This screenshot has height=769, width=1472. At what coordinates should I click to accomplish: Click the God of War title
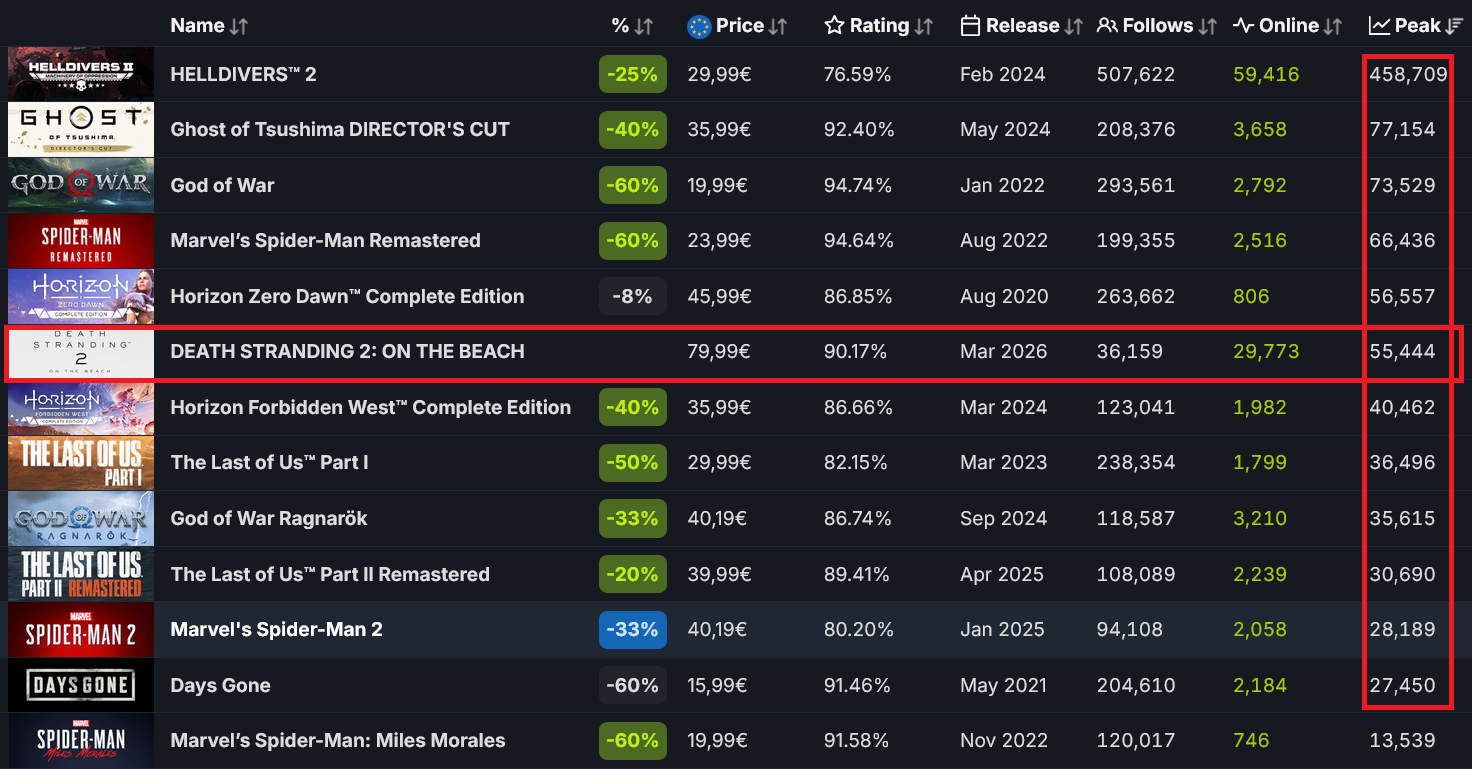pos(222,185)
